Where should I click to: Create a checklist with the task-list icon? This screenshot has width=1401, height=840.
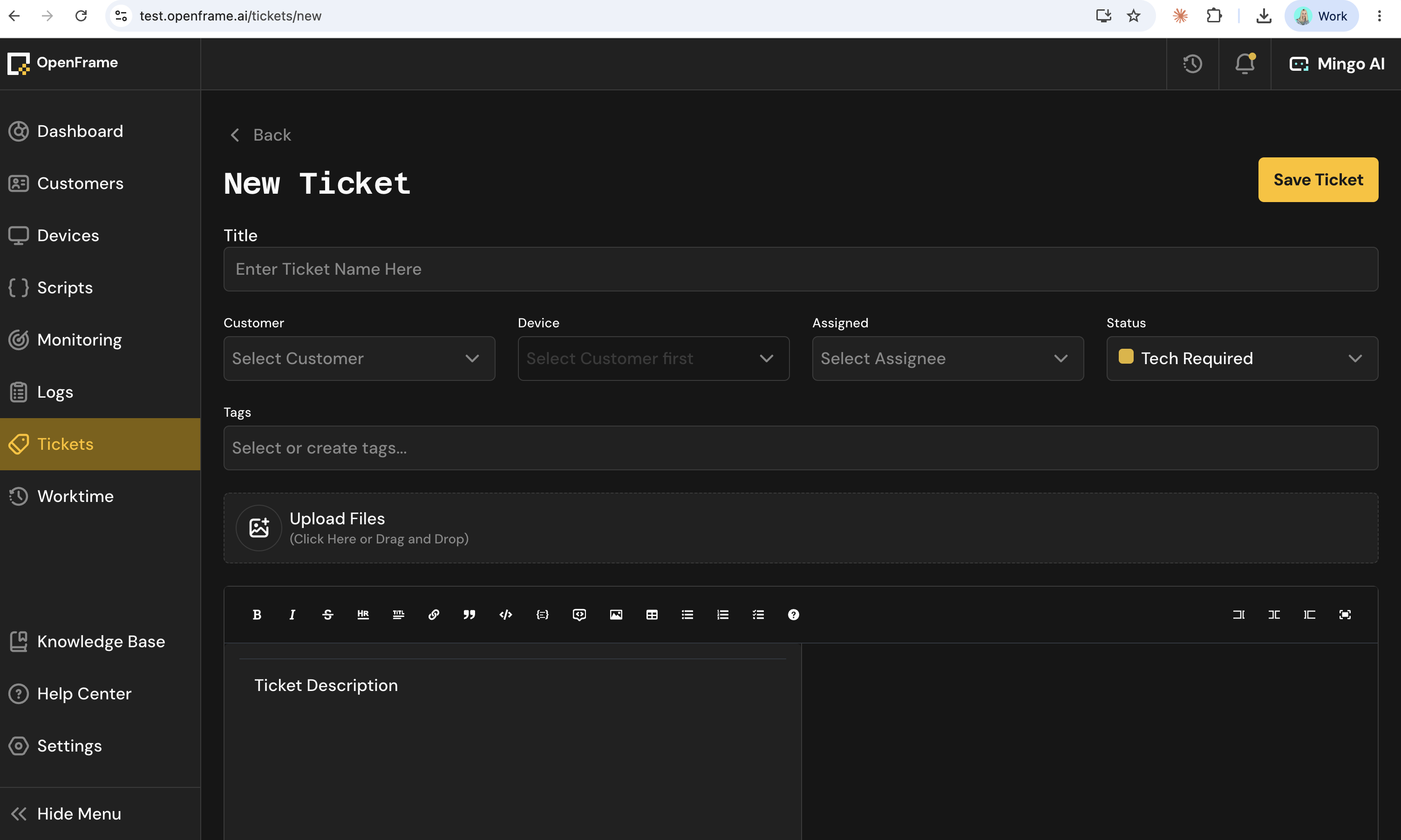758,615
